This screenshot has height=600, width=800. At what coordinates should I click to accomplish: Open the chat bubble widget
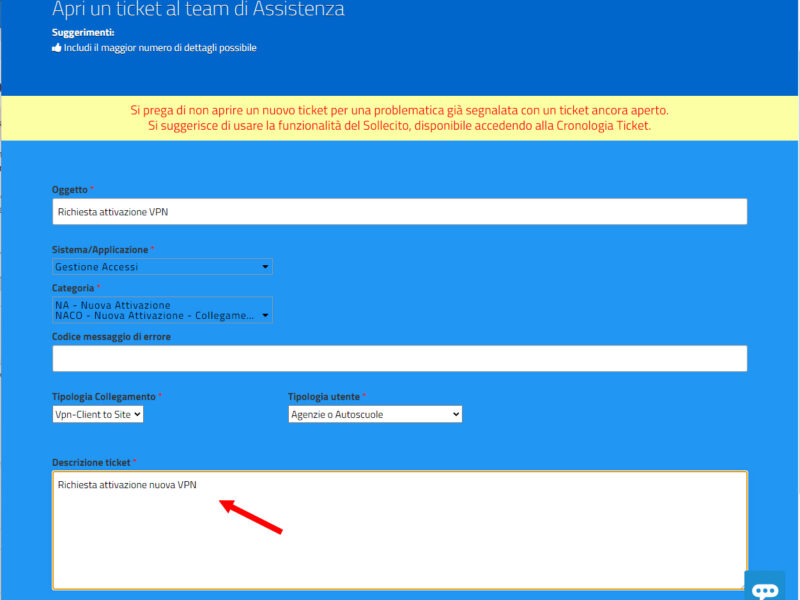765,588
